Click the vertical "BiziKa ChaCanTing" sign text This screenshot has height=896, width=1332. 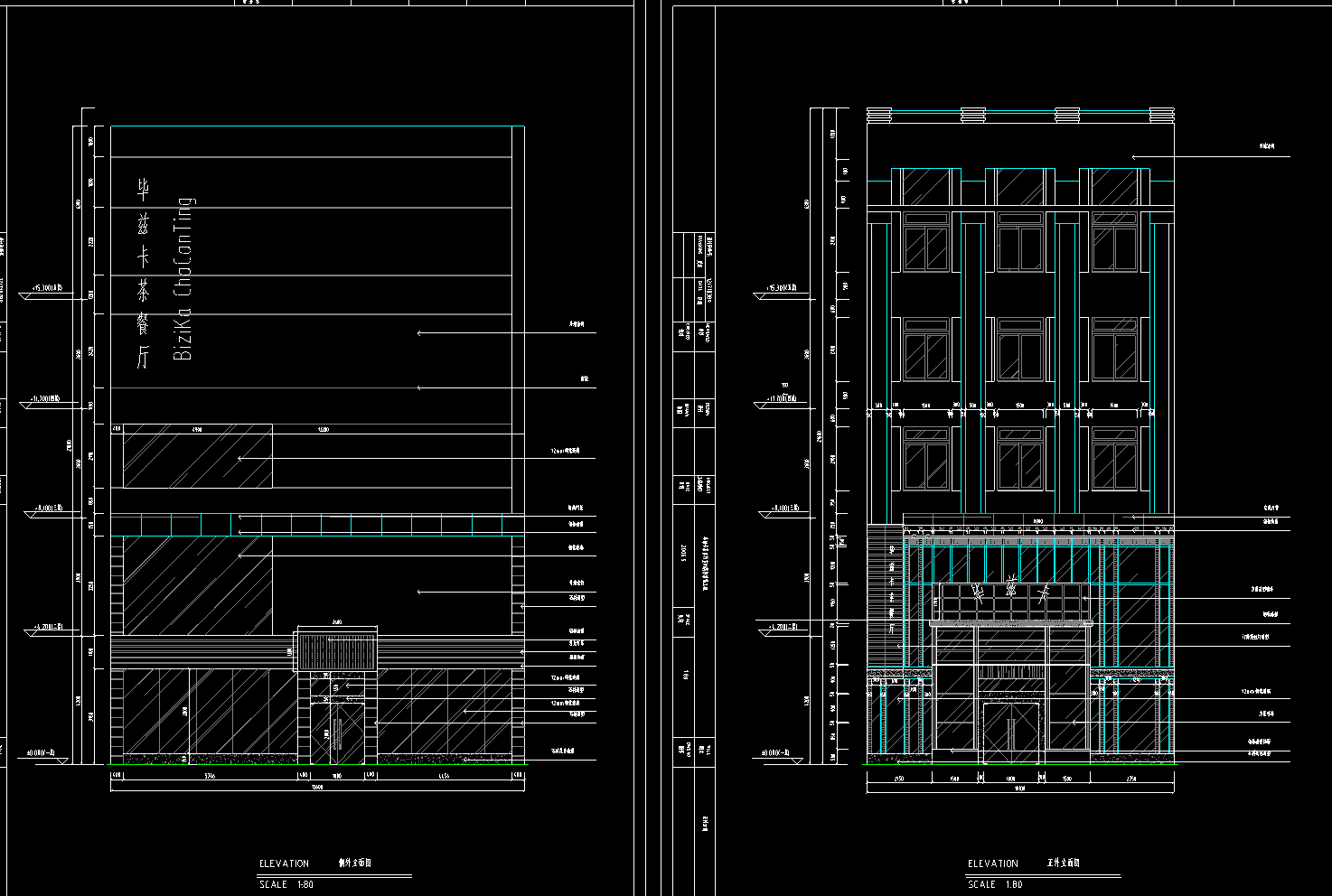pyautogui.click(x=183, y=279)
